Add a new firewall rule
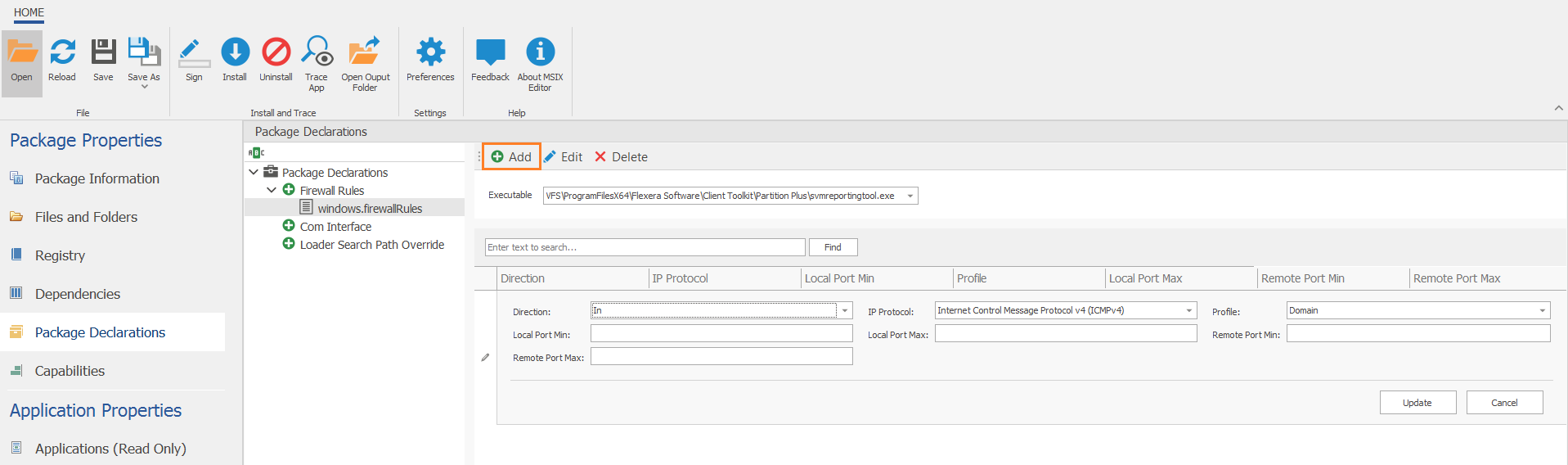This screenshot has width=1568, height=465. click(511, 156)
